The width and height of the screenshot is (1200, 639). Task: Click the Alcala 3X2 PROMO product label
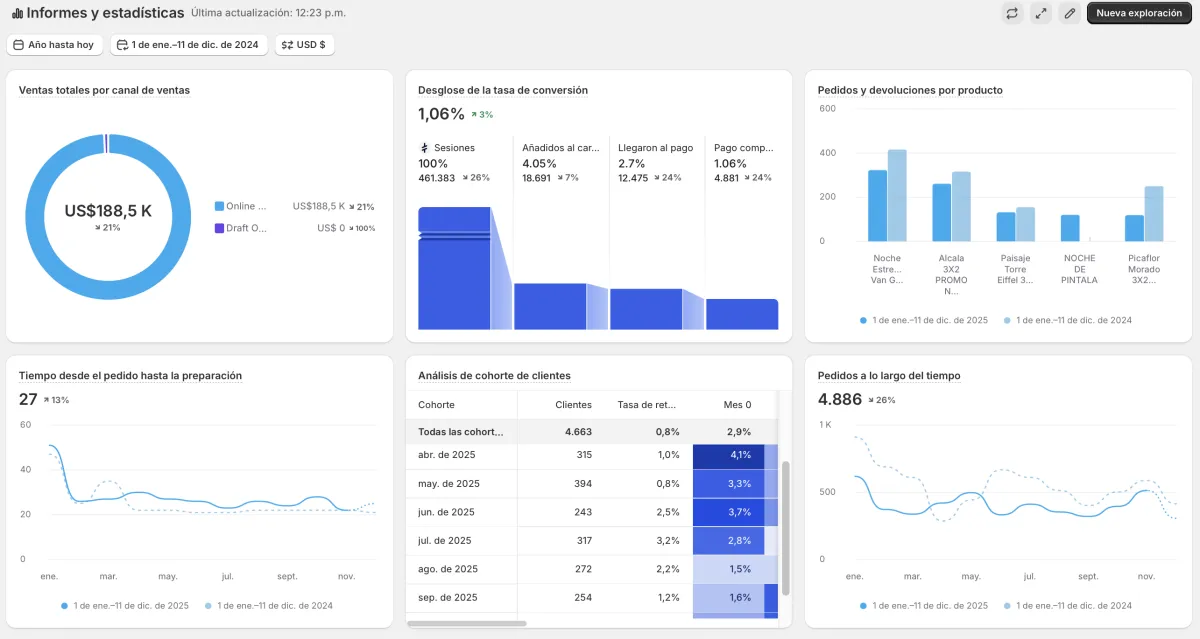[x=951, y=275]
